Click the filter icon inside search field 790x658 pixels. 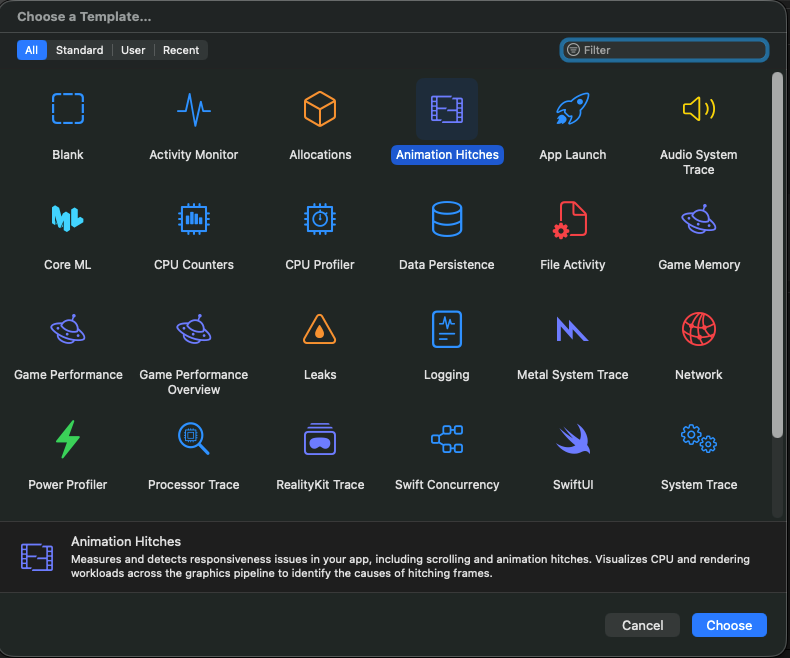[573, 50]
